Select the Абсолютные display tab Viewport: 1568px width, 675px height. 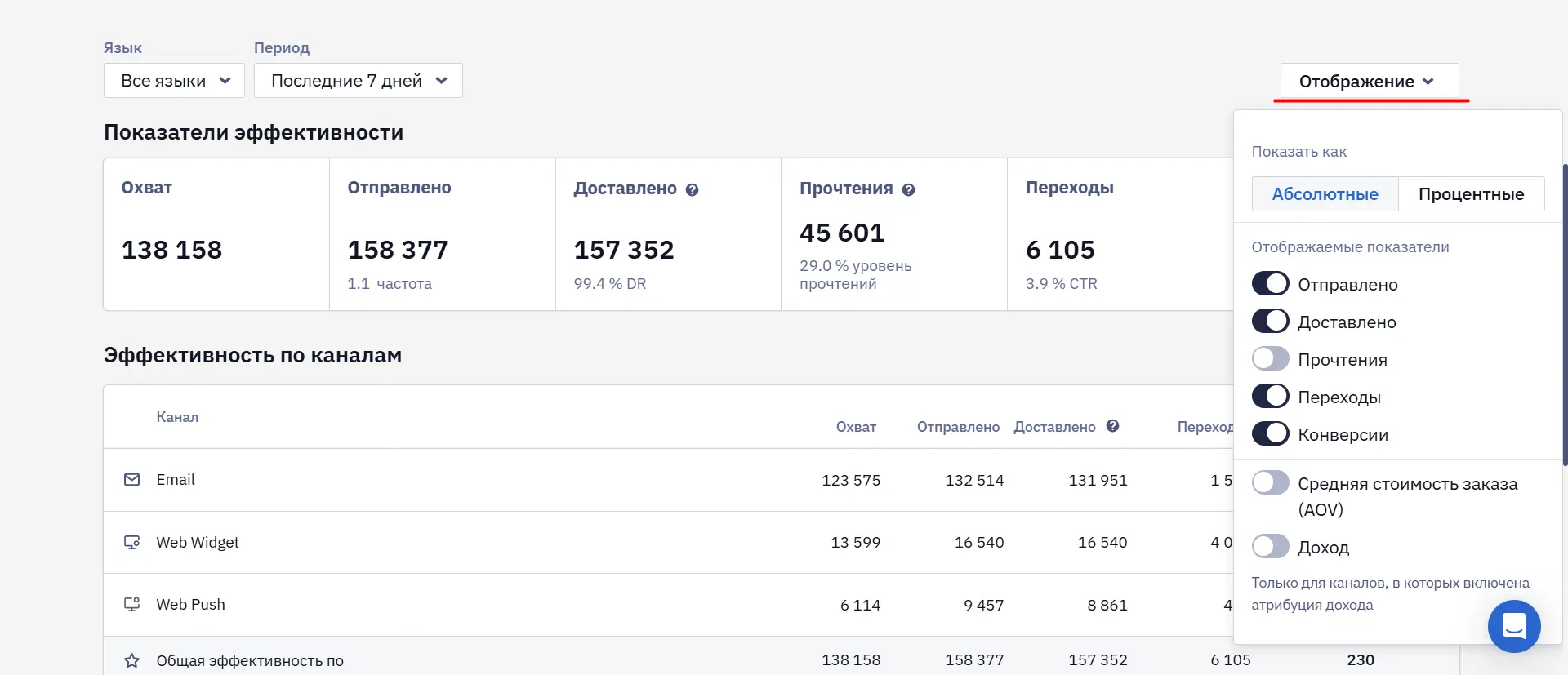1325,194
